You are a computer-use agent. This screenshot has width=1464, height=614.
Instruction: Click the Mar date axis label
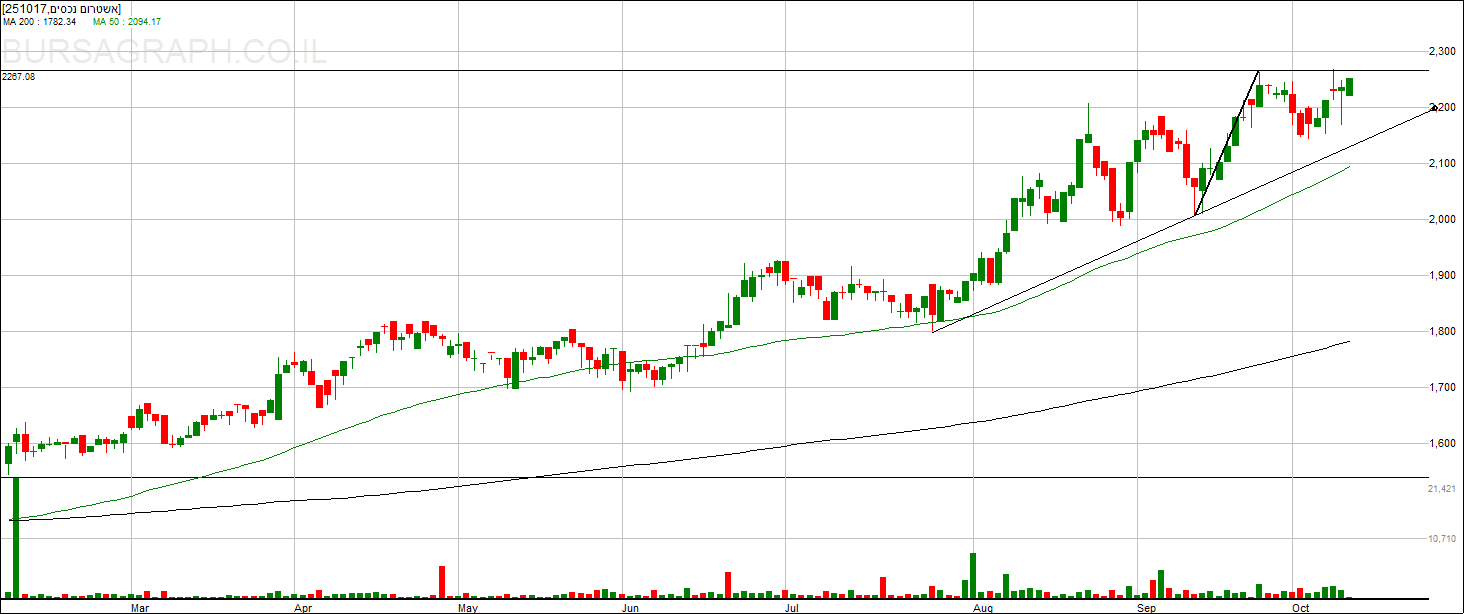(141, 607)
